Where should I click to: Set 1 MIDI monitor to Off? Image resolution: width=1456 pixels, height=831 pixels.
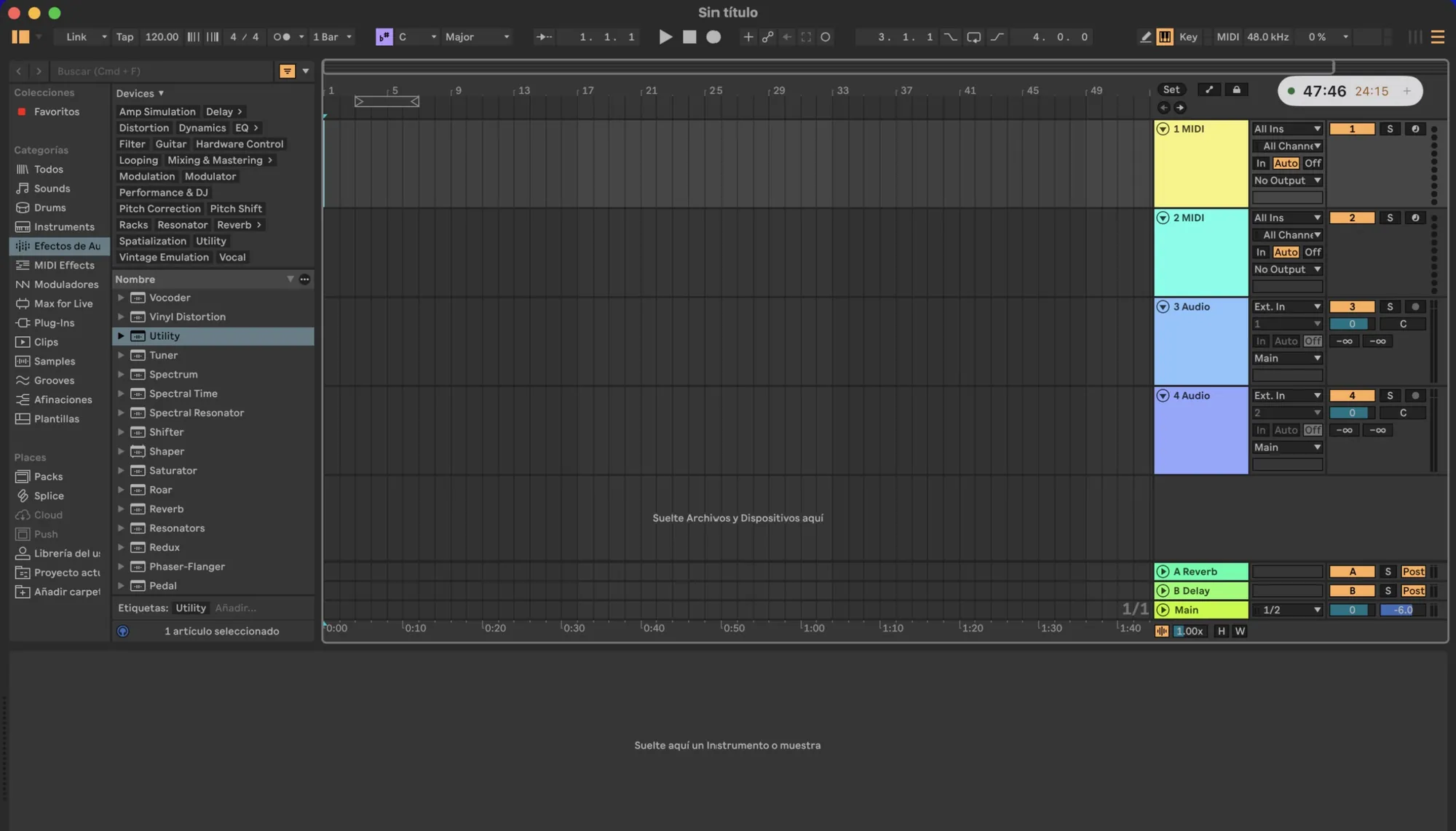click(x=1313, y=164)
